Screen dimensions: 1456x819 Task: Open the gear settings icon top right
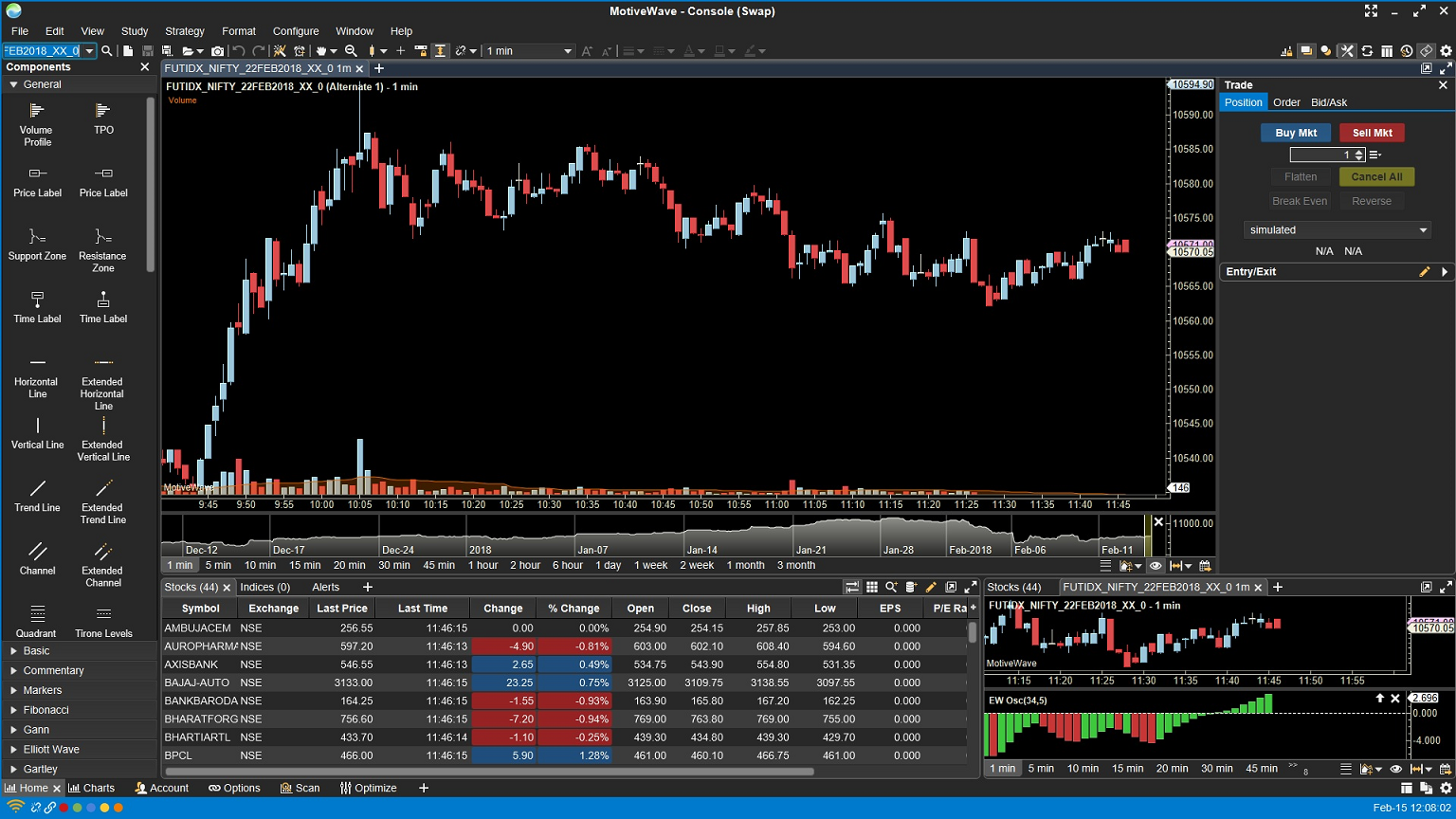click(1446, 51)
